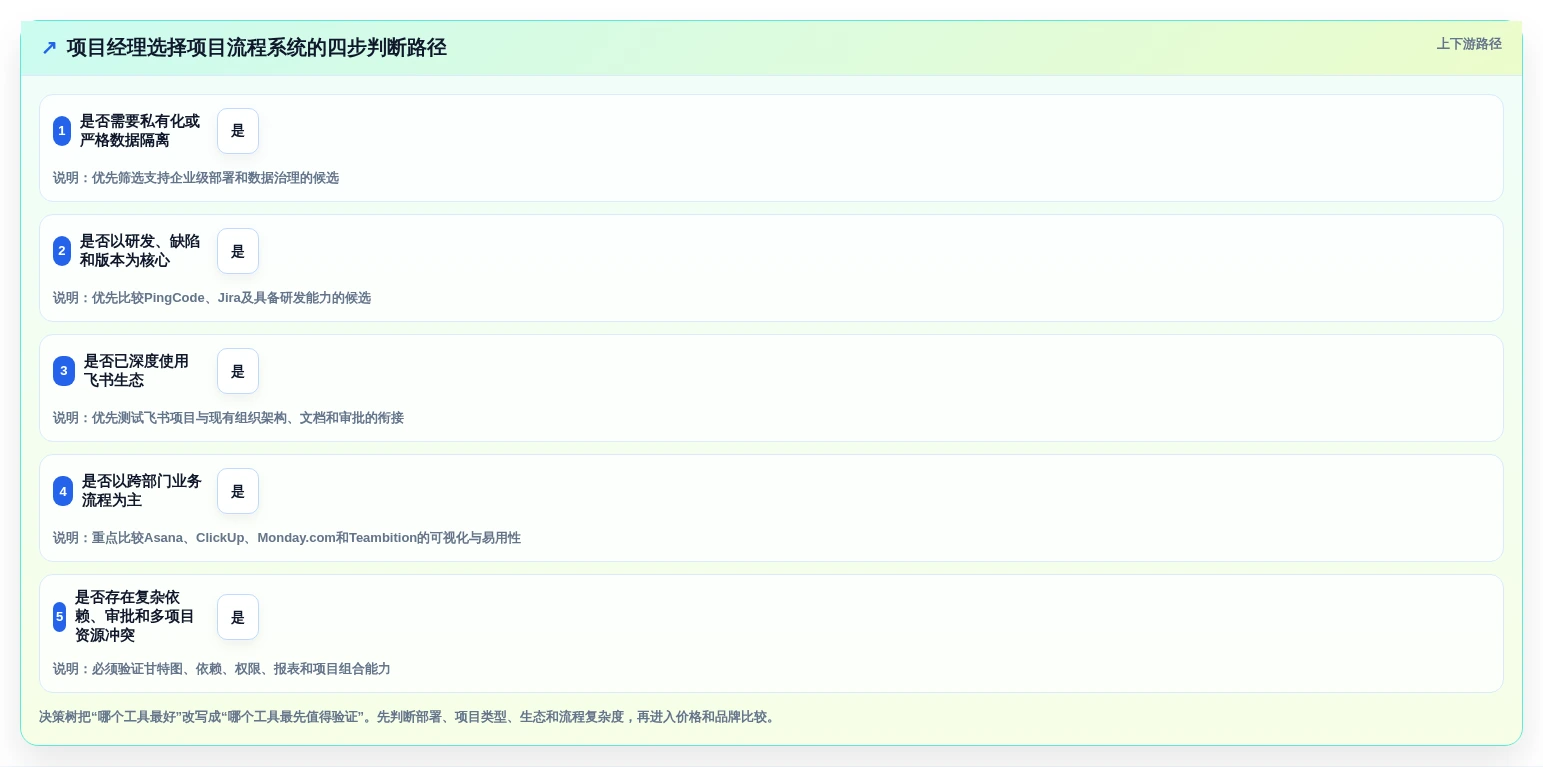Click the arrow icon beside the panel title
This screenshot has height=767, width=1543.
click(49, 47)
